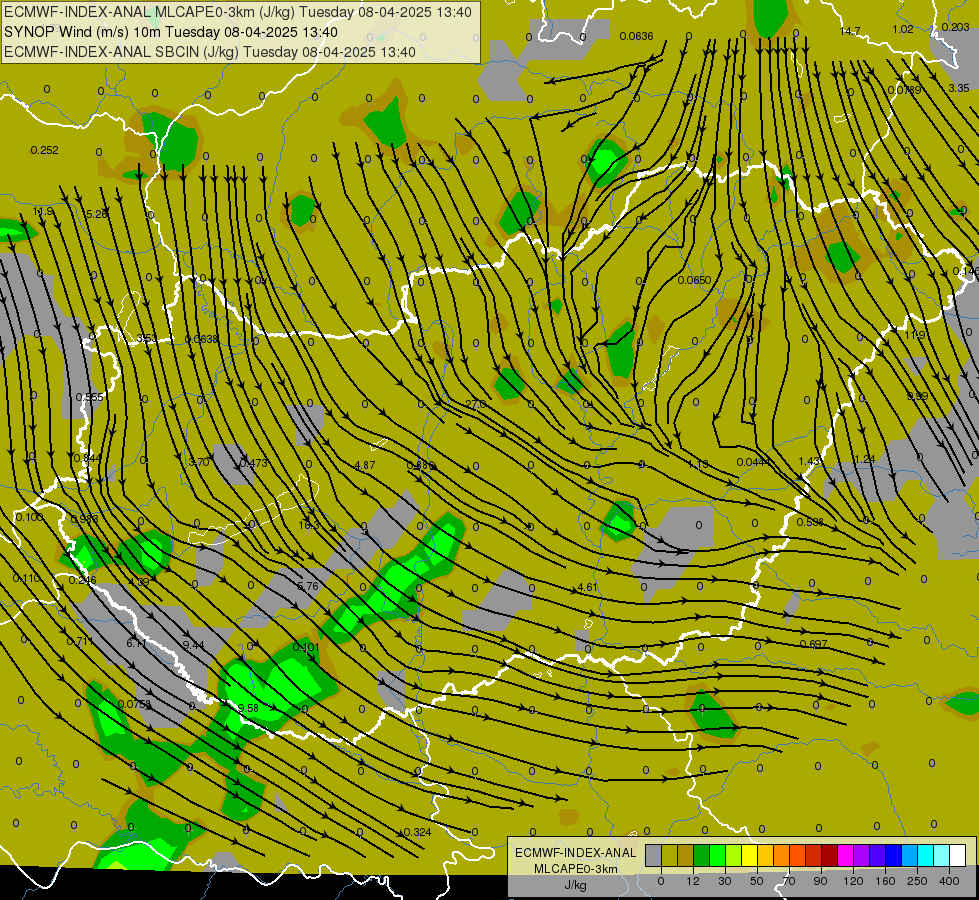Click the map value 4.61
This screenshot has height=900, width=979.
(x=588, y=587)
